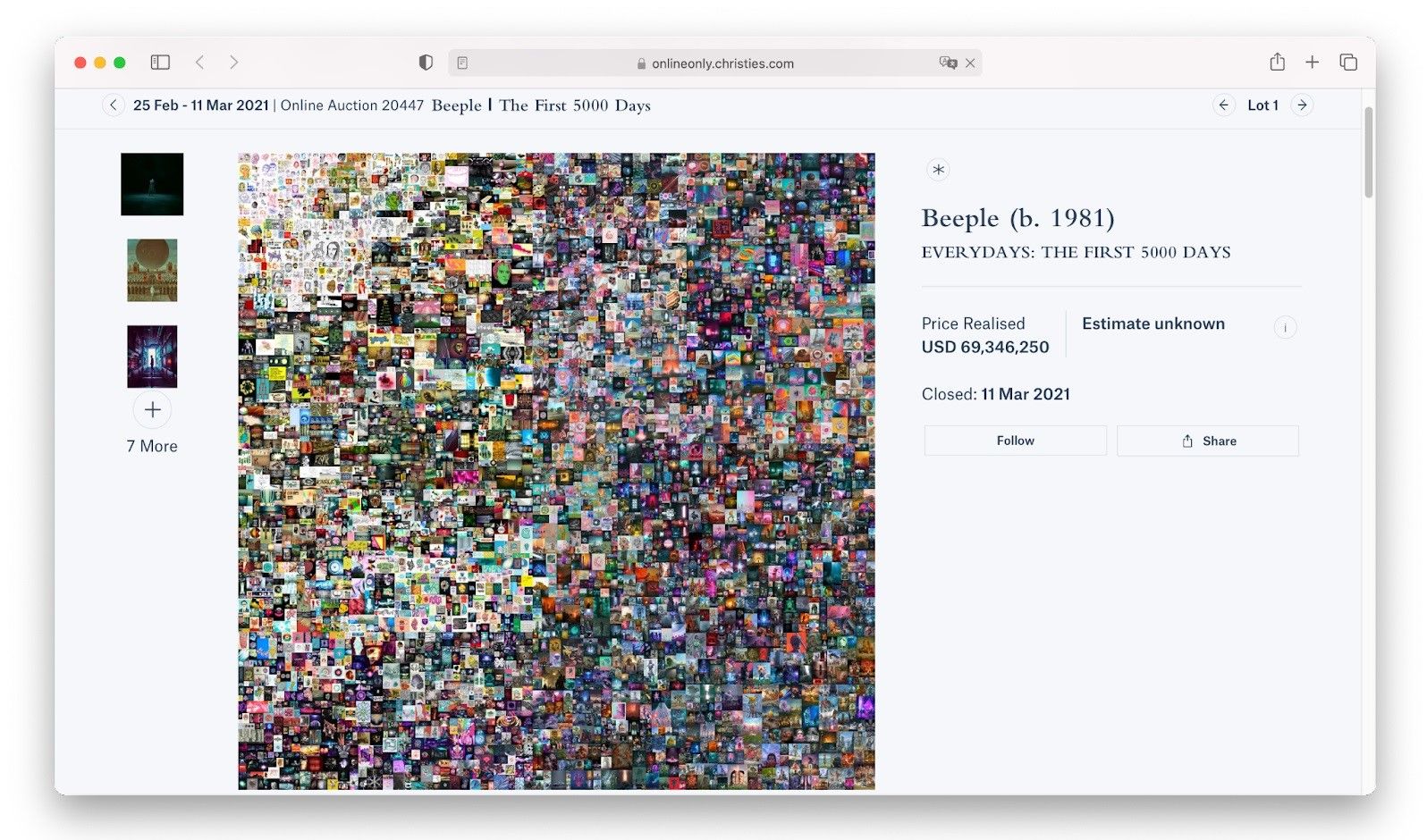Expand 7 More images with plus button

pos(153,410)
